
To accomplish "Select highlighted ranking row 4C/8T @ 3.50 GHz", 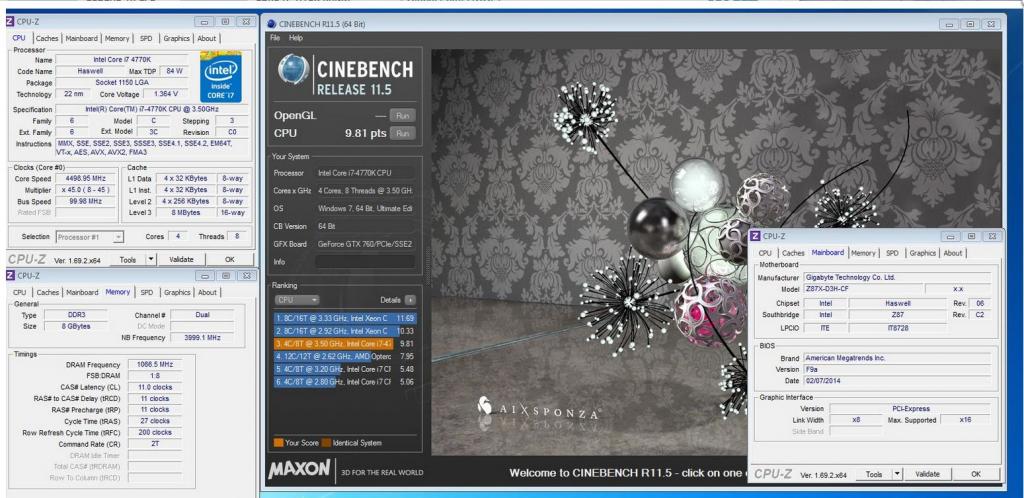I will click(x=345, y=344).
